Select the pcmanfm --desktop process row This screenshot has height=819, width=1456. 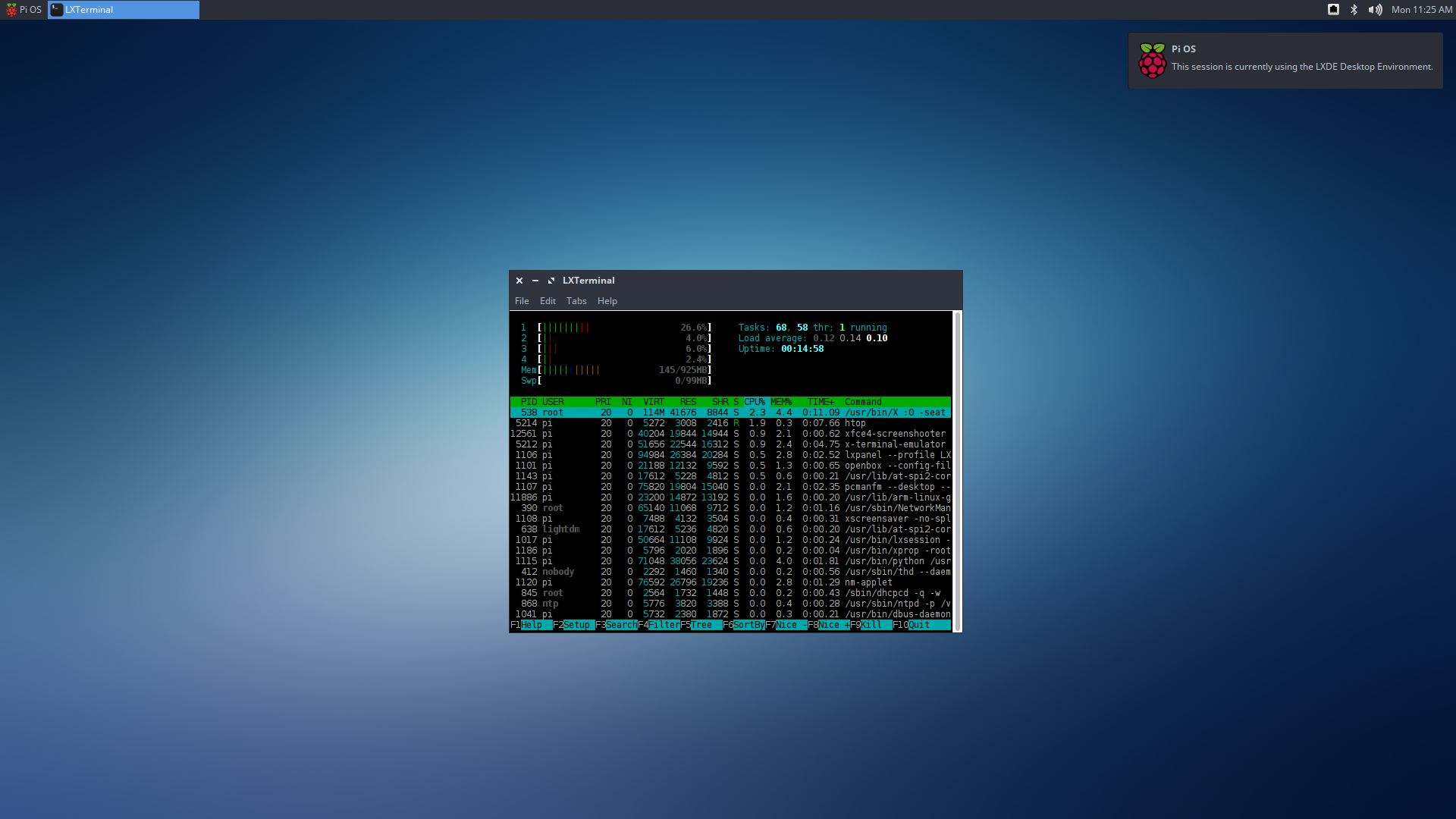click(730, 487)
